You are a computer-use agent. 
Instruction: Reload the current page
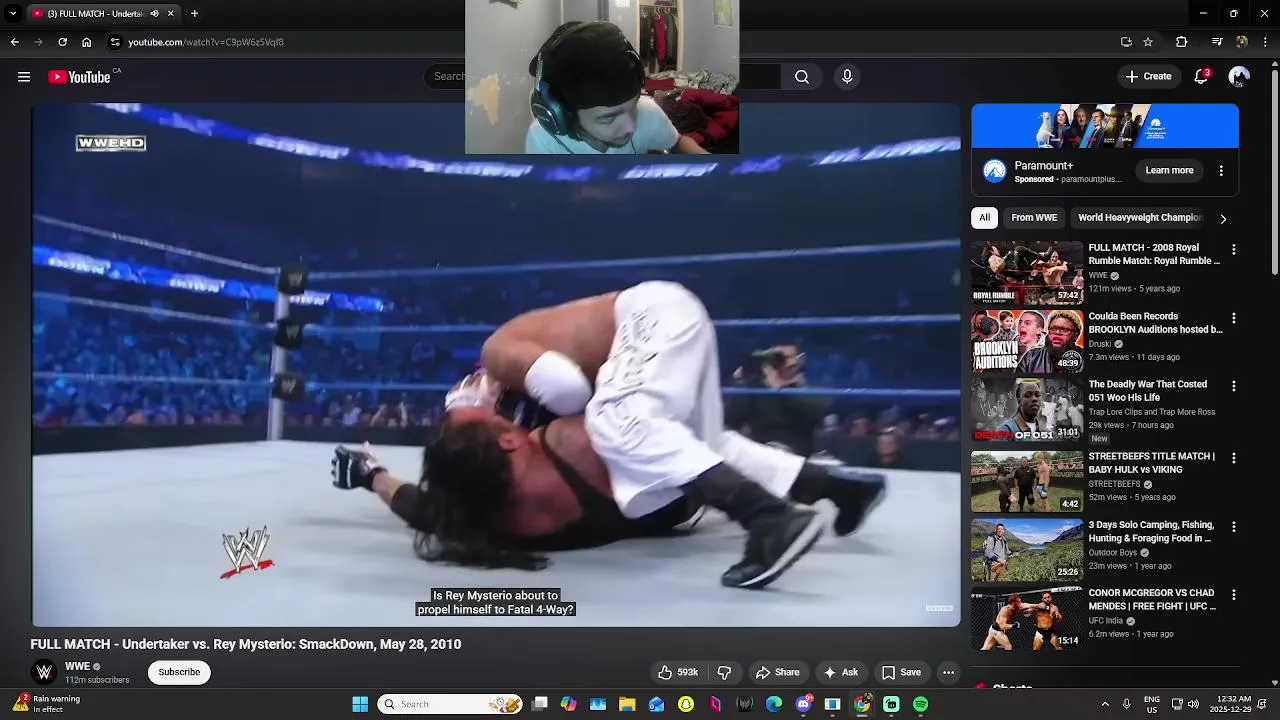(x=62, y=42)
